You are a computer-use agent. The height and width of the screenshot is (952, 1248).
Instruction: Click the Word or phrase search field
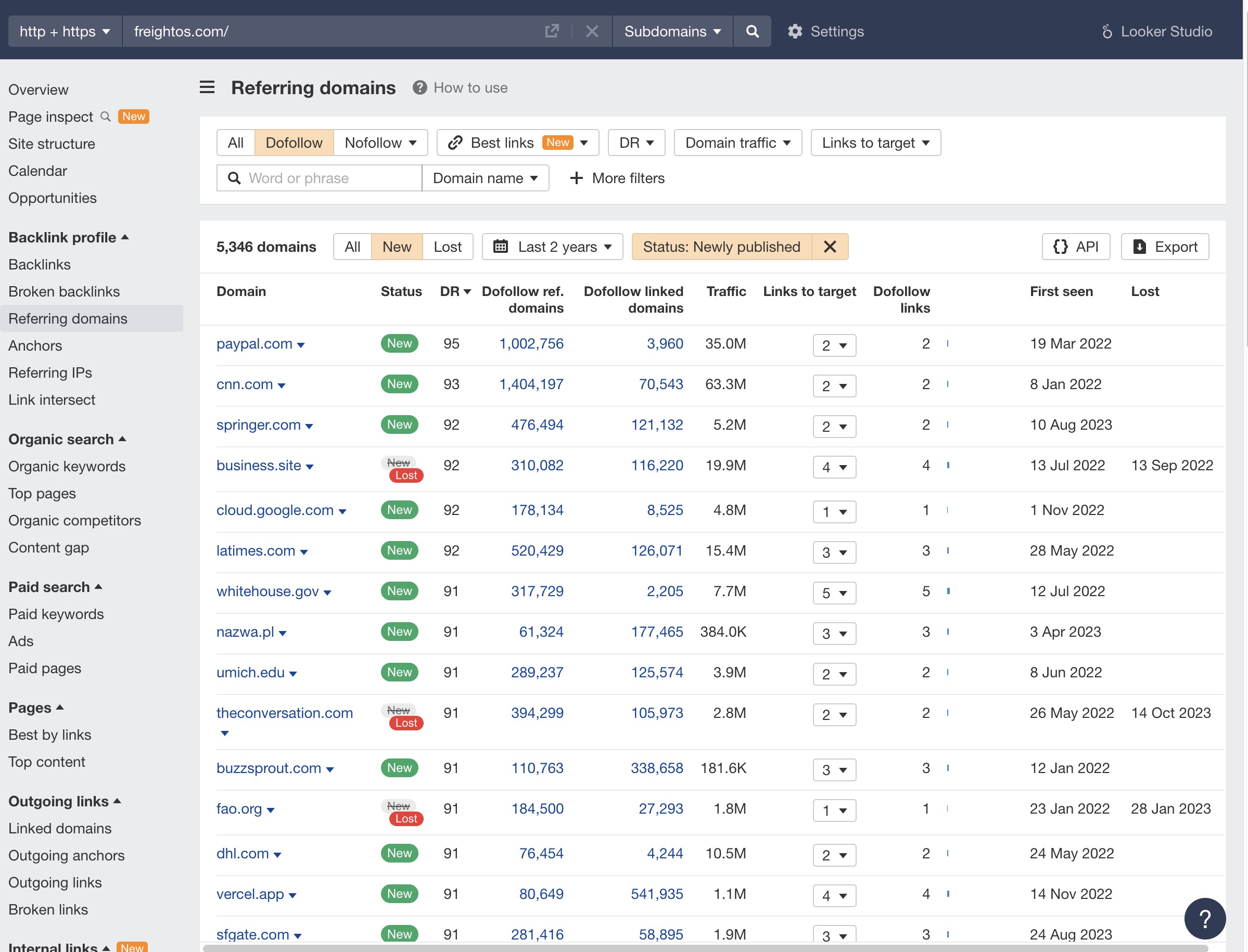tap(320, 178)
